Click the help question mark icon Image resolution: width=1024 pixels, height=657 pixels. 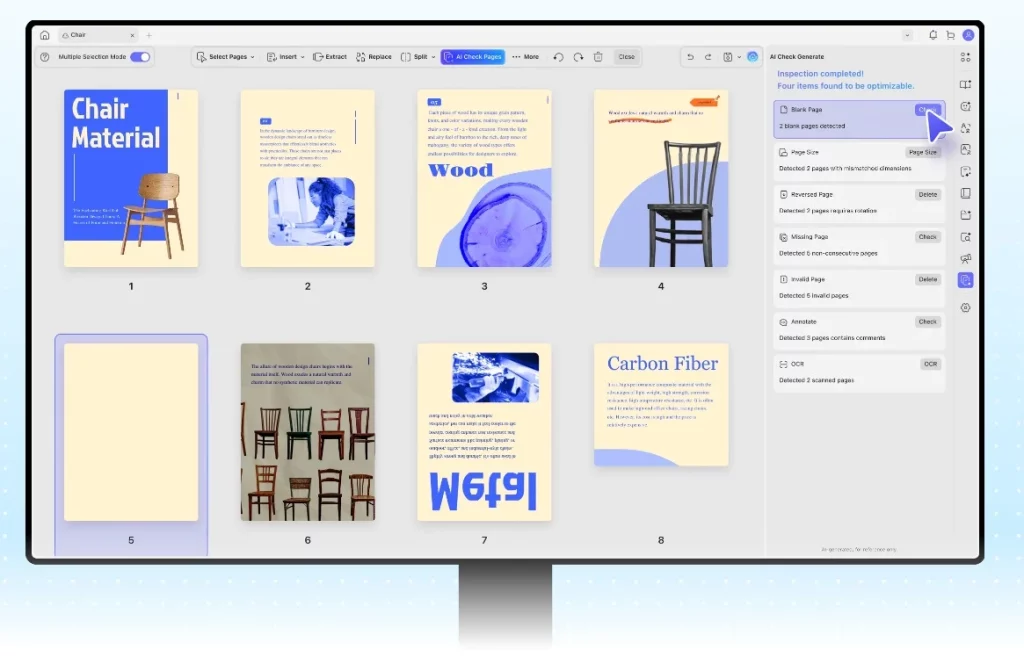pyautogui.click(x=45, y=57)
